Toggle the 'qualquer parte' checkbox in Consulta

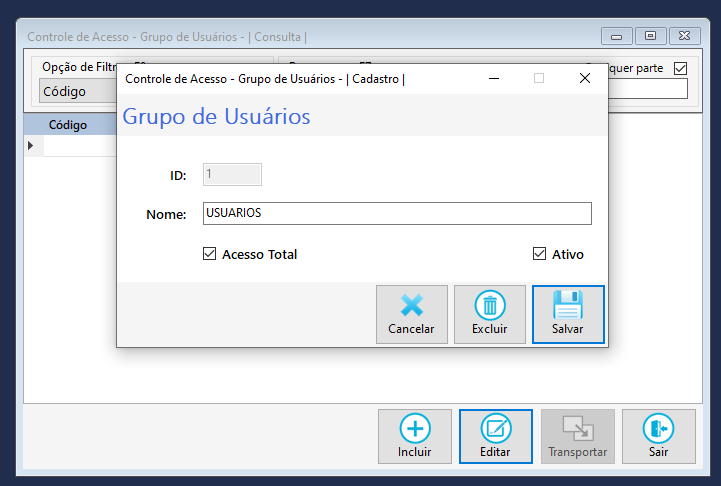point(681,69)
